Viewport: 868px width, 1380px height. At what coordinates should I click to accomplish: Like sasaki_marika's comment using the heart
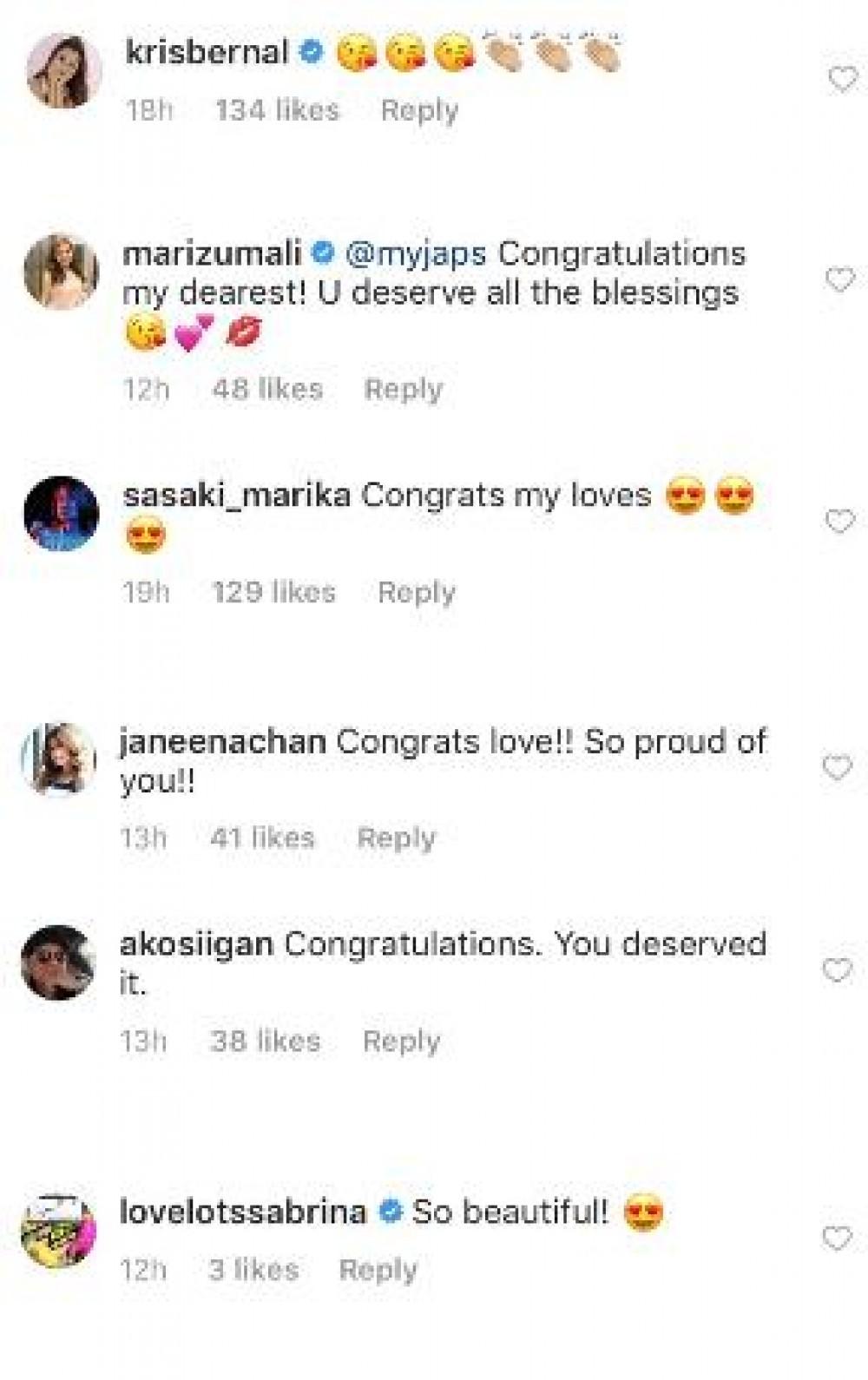[839, 522]
